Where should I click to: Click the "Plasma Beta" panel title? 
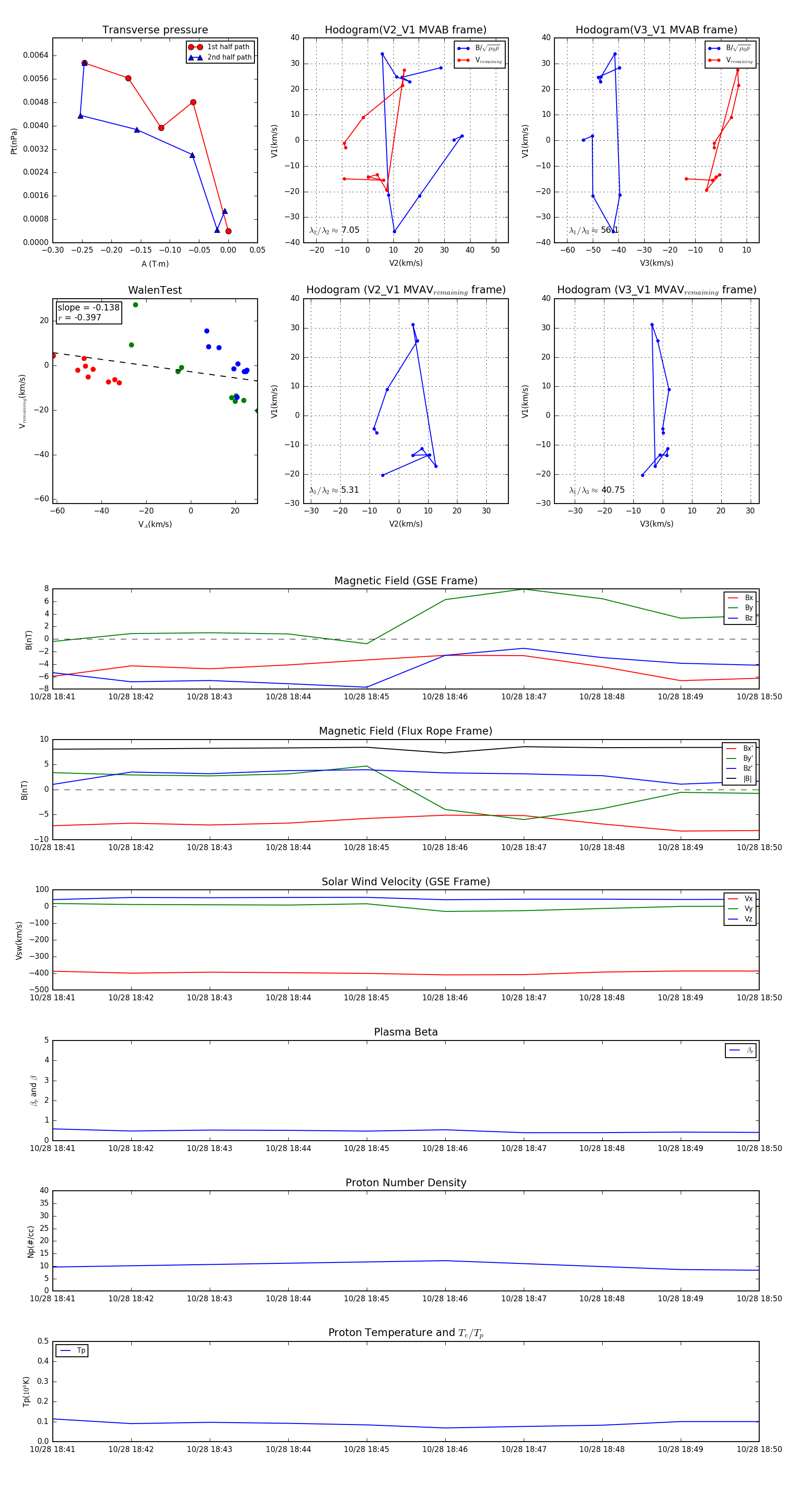click(x=406, y=1032)
